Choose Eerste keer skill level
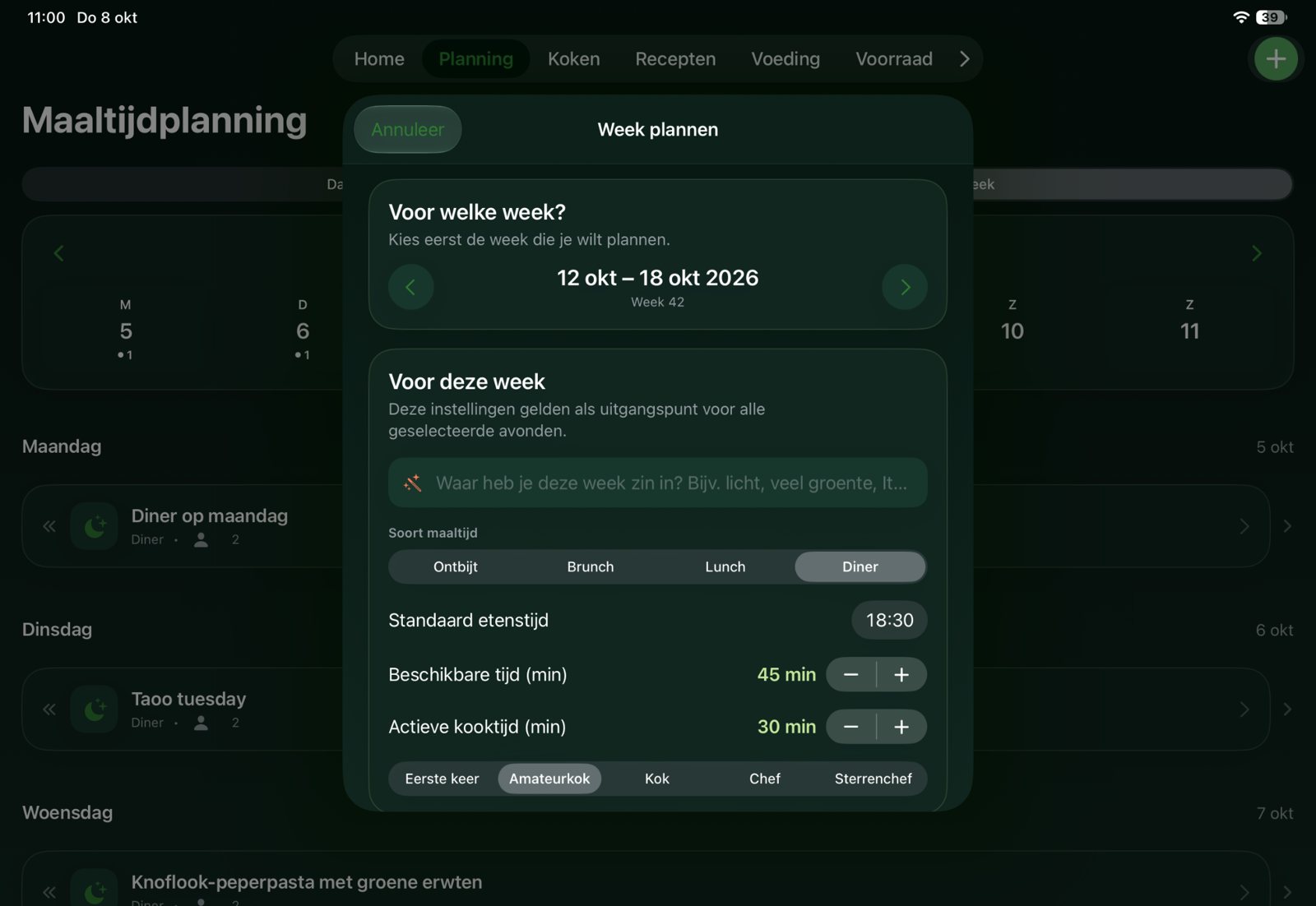Screen dimensions: 1316x906 [442, 779]
